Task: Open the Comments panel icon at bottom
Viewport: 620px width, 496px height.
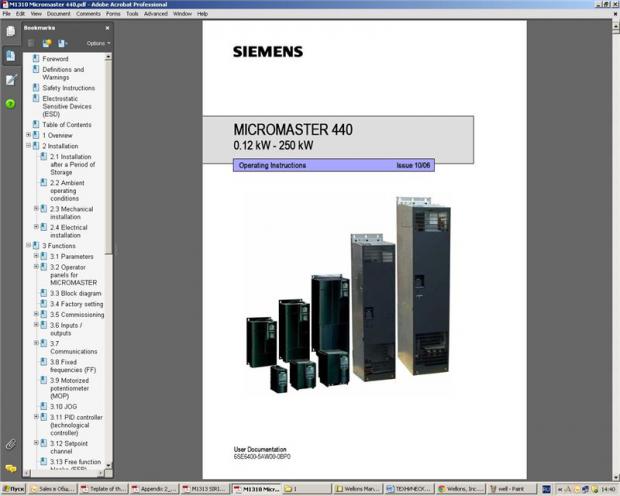Action: click(x=10, y=469)
